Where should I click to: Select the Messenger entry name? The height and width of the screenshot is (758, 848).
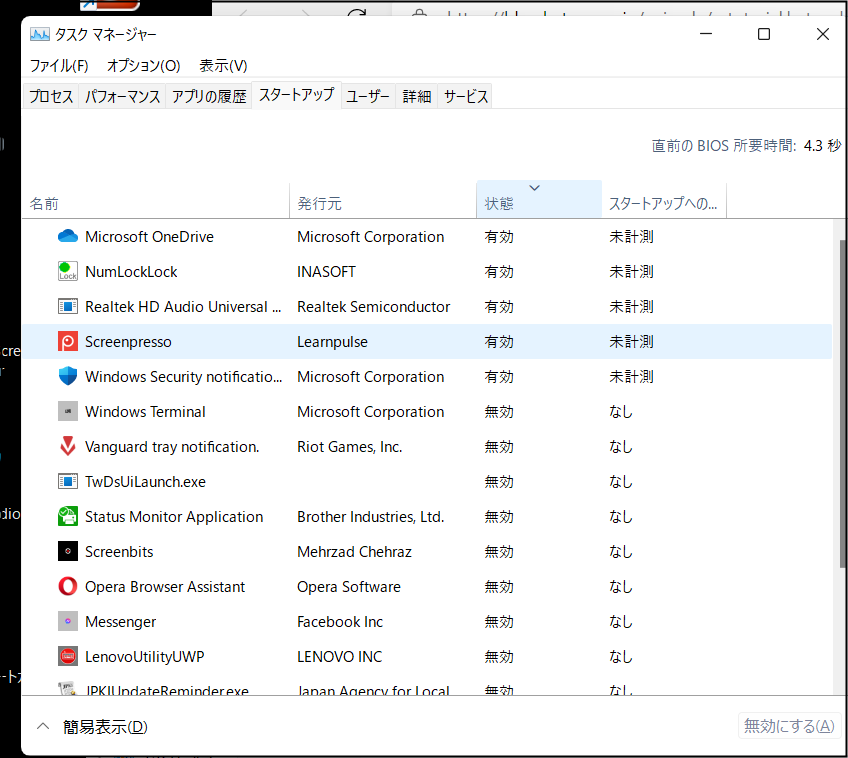(x=120, y=621)
